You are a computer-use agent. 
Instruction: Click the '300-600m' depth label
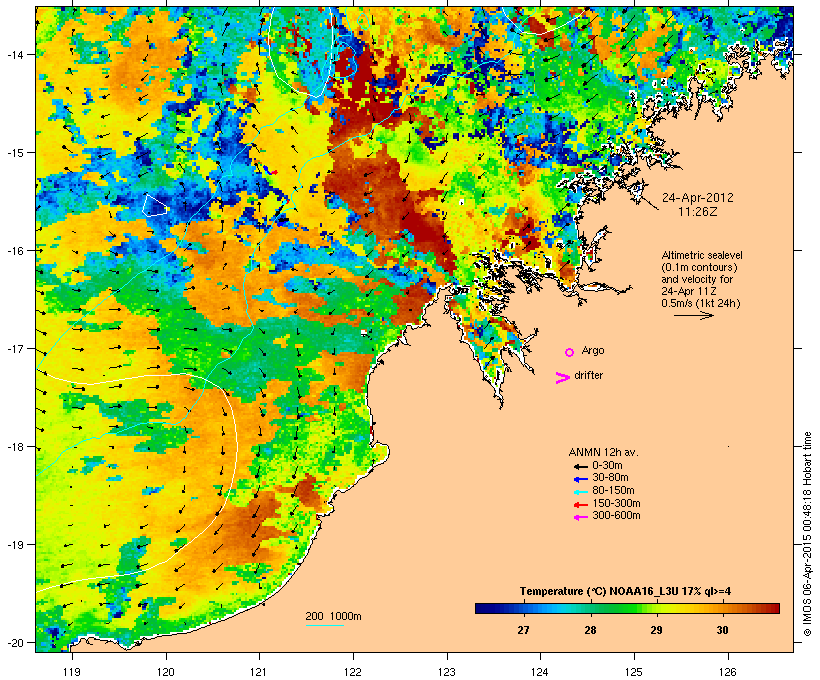pos(616,516)
